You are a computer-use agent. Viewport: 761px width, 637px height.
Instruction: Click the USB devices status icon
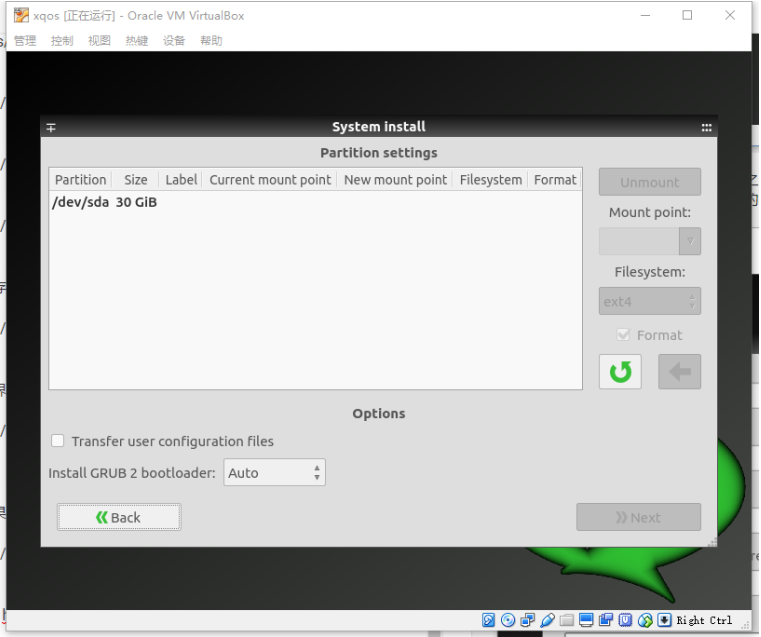click(547, 620)
